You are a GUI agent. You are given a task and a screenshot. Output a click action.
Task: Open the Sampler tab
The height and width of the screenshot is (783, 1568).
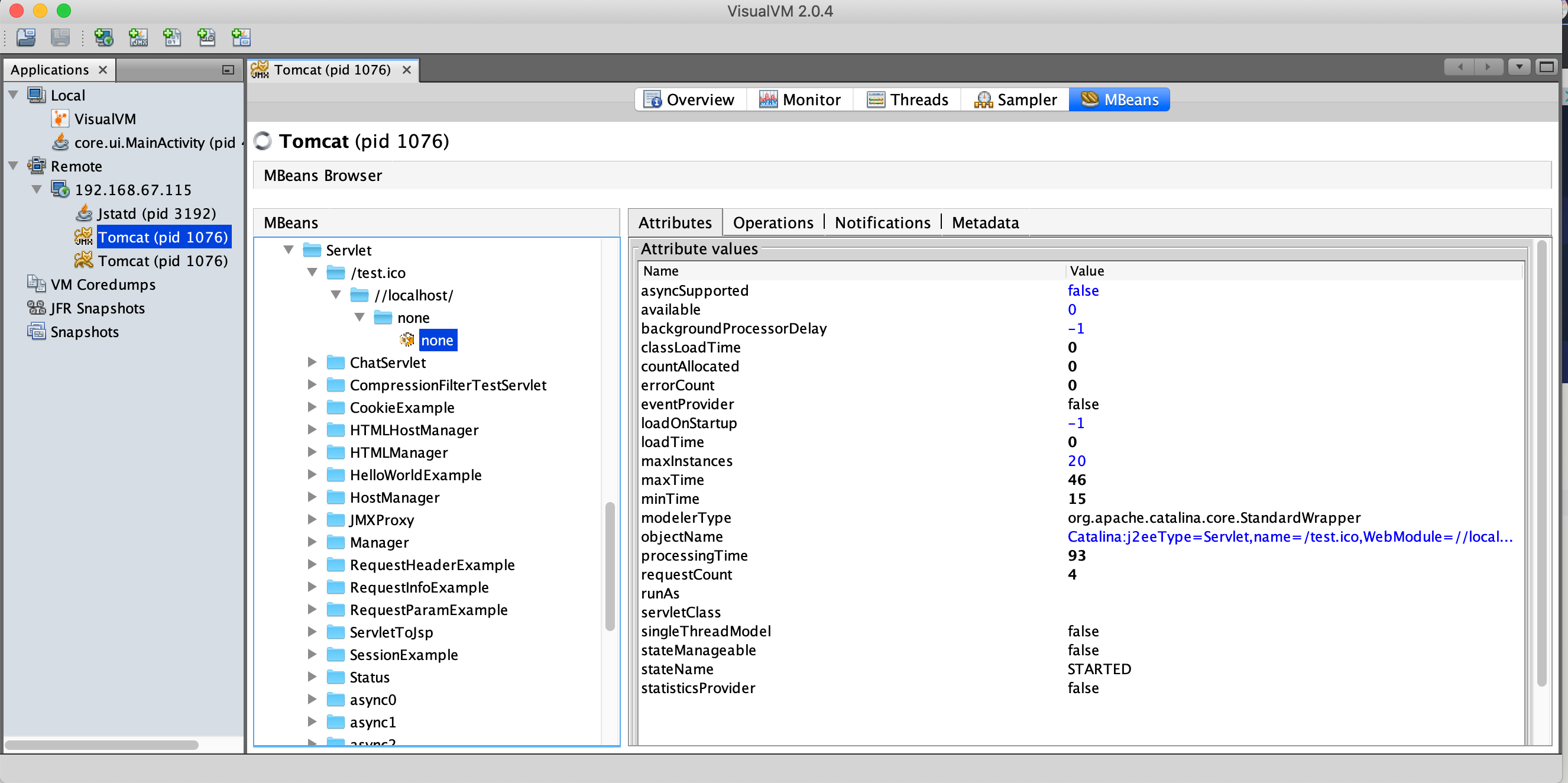pos(1015,99)
